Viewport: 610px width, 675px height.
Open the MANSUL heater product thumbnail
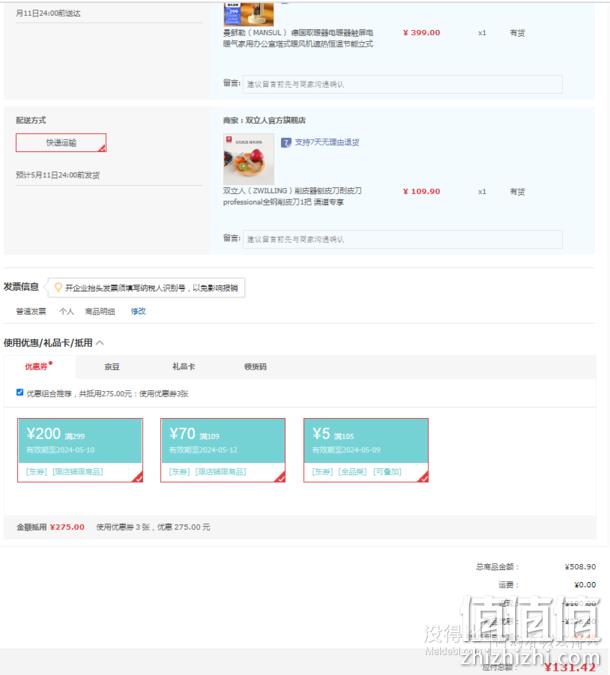[x=248, y=14]
